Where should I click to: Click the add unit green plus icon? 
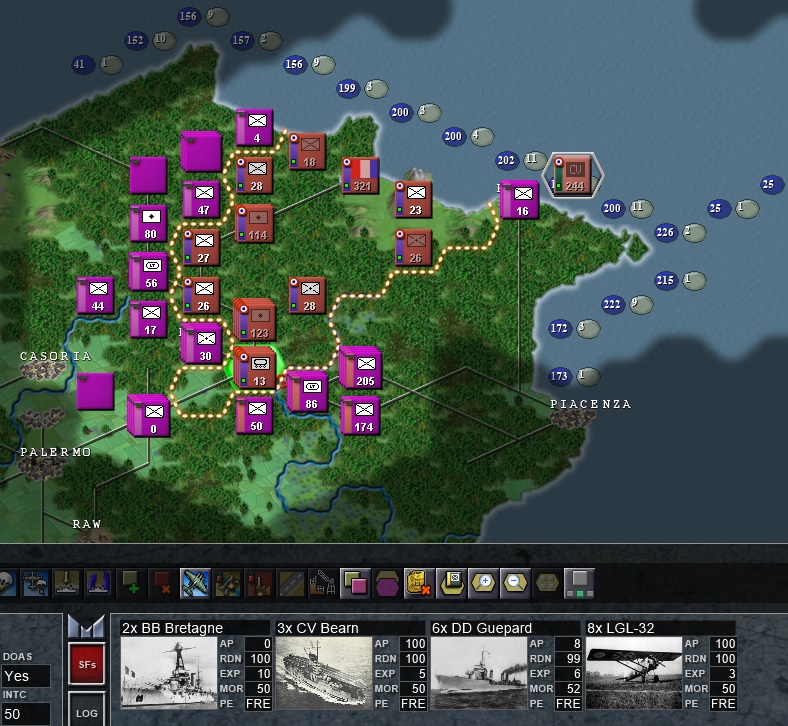coord(131,583)
